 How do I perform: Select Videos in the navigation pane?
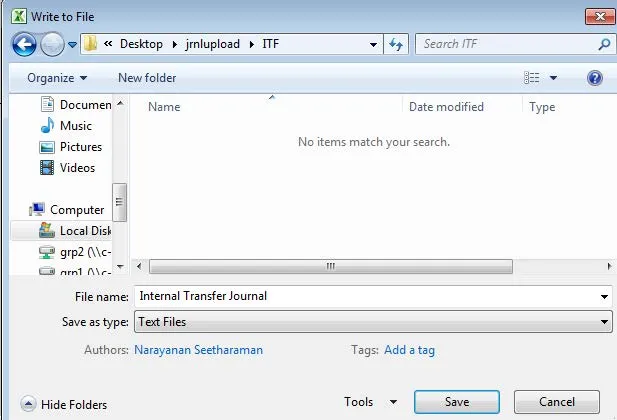coord(67,168)
